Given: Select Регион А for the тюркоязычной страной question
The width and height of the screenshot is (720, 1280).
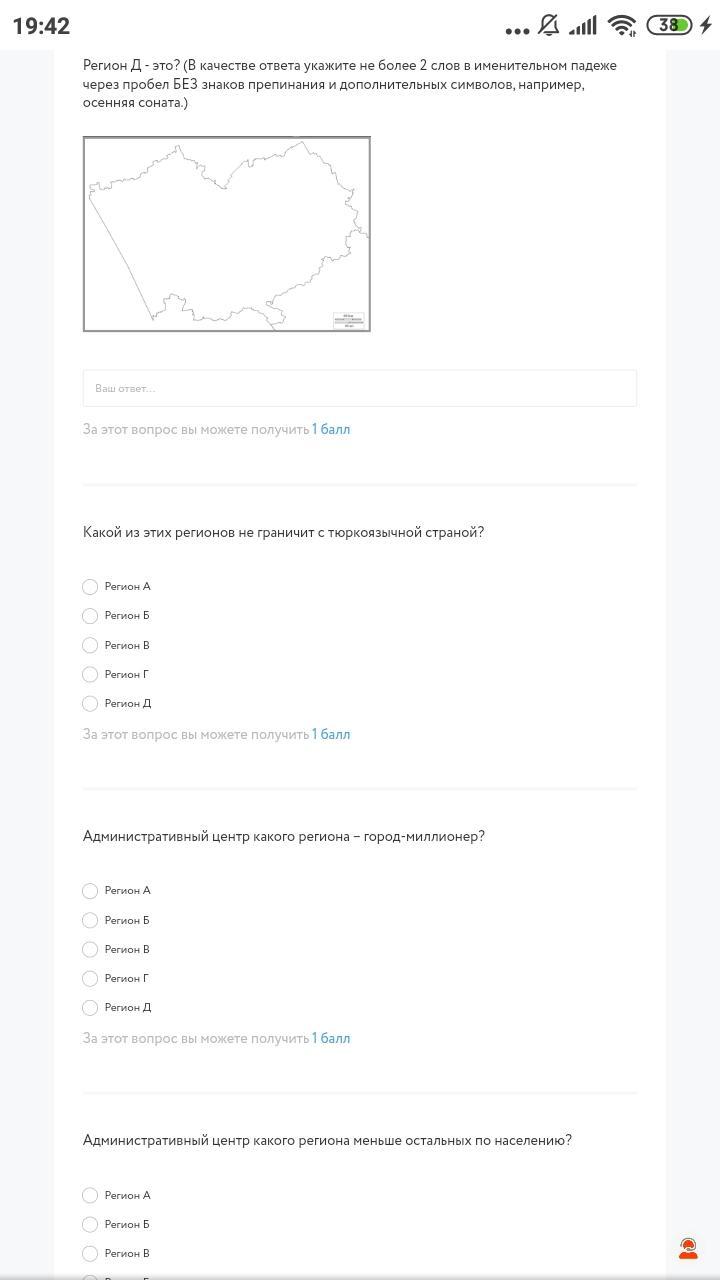Looking at the screenshot, I should [90, 587].
